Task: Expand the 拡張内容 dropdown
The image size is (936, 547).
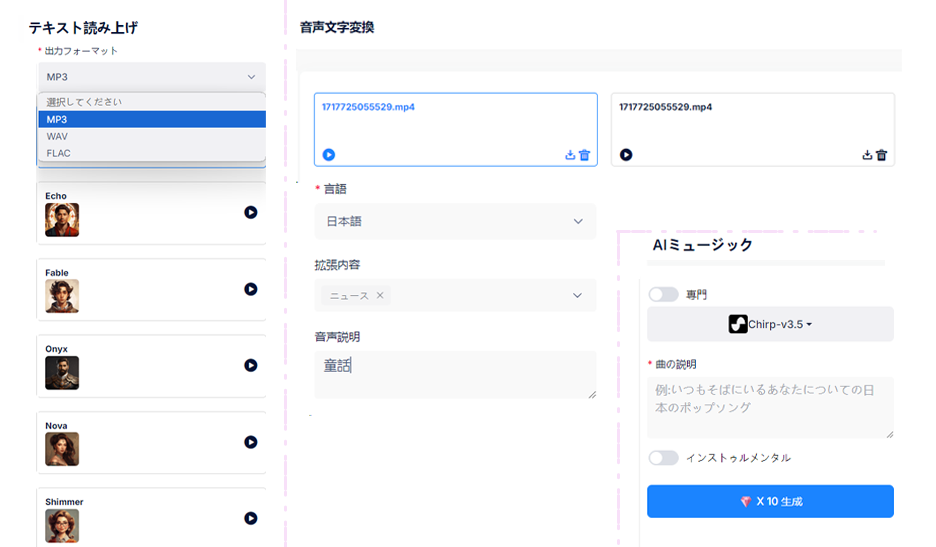Action: click(x=455, y=295)
